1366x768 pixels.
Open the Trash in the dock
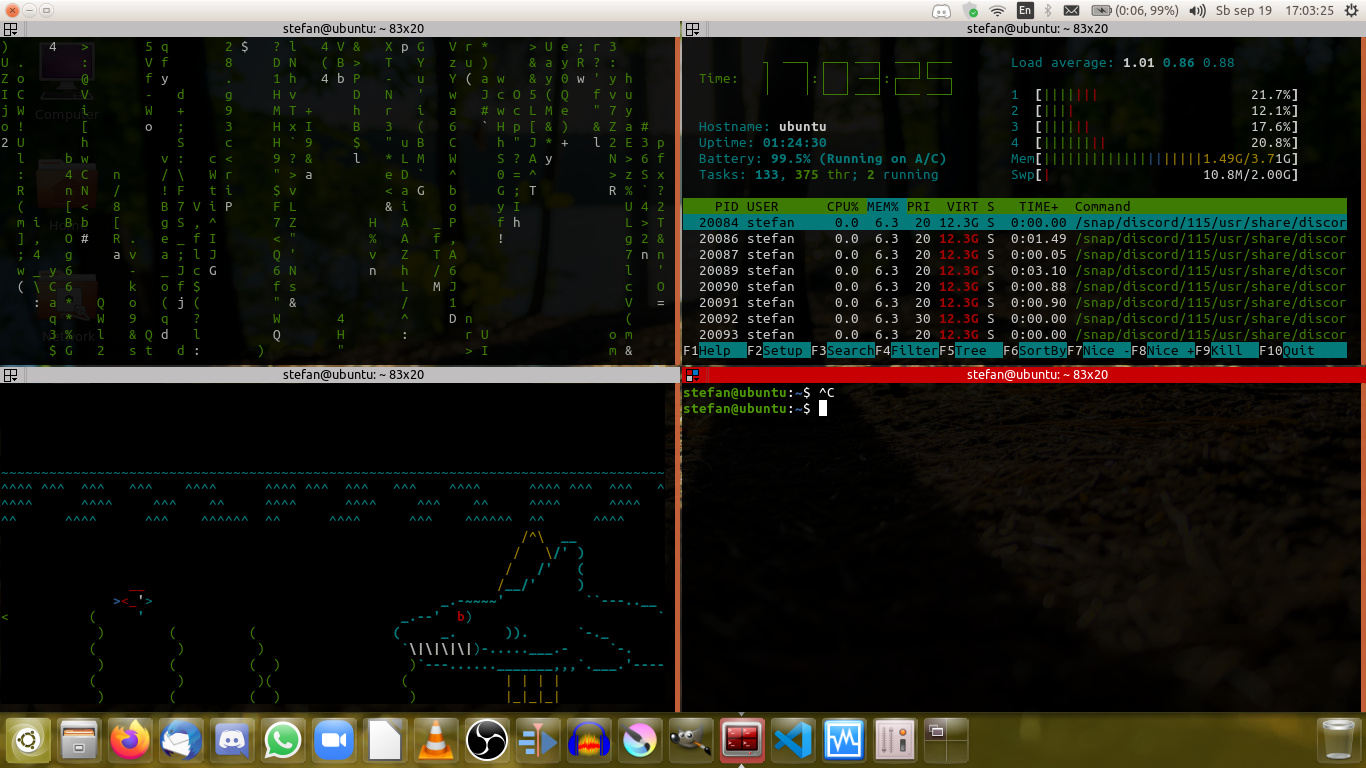pyautogui.click(x=1337, y=741)
